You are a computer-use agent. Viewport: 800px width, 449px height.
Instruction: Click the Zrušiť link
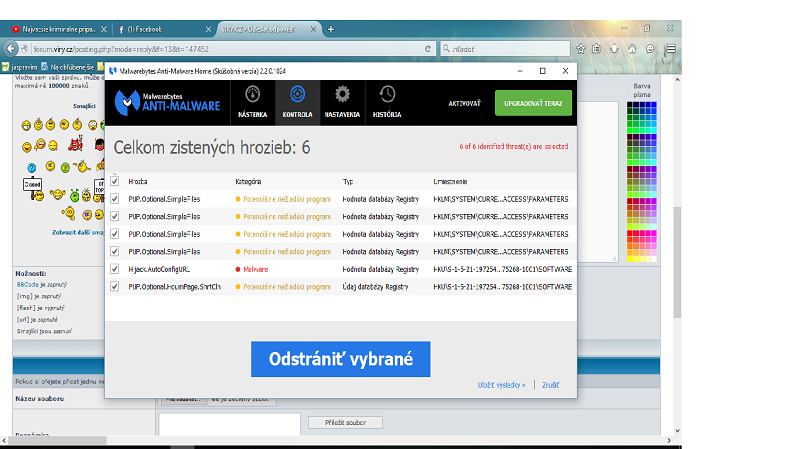pyautogui.click(x=551, y=385)
